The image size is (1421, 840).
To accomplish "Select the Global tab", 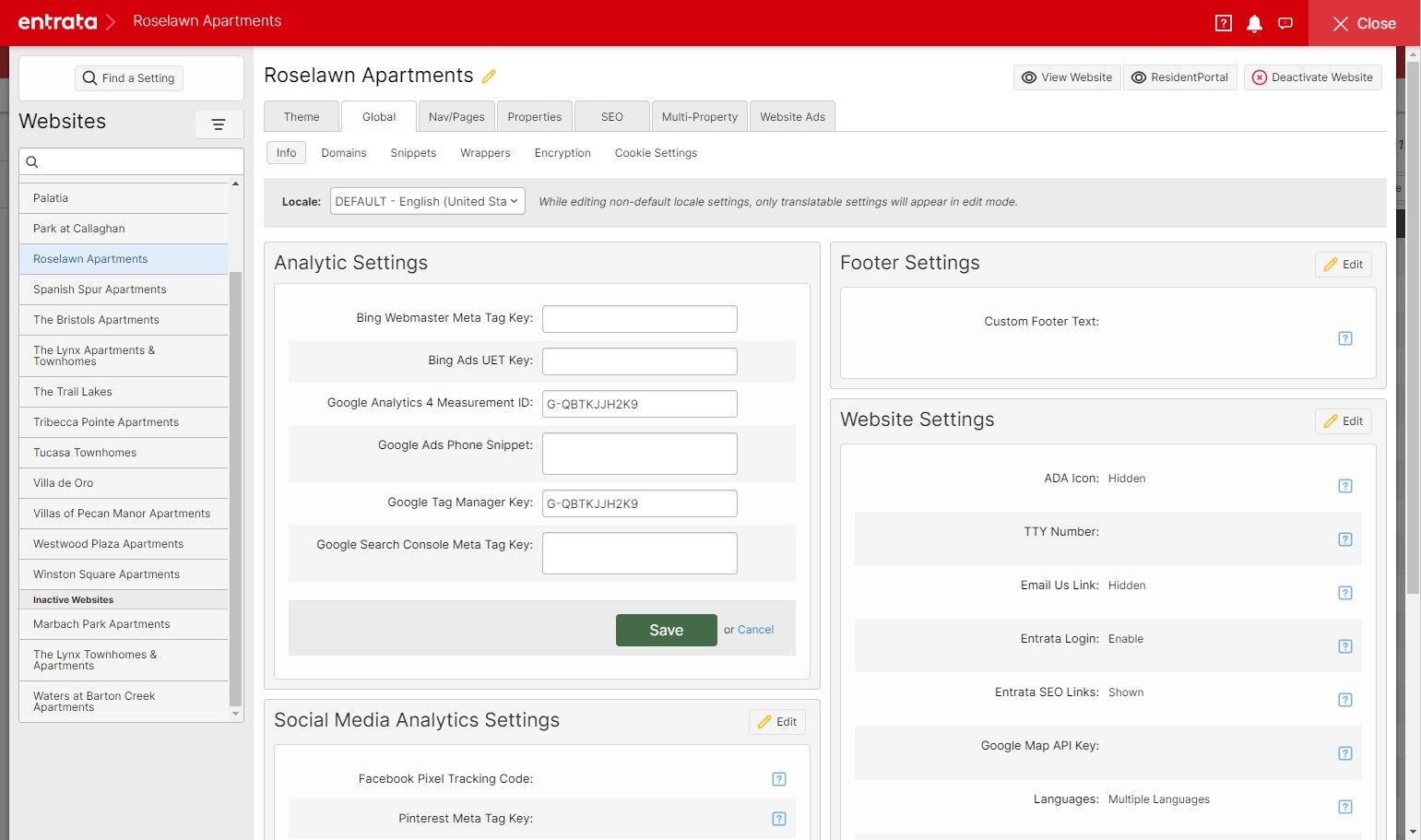I will (x=379, y=116).
